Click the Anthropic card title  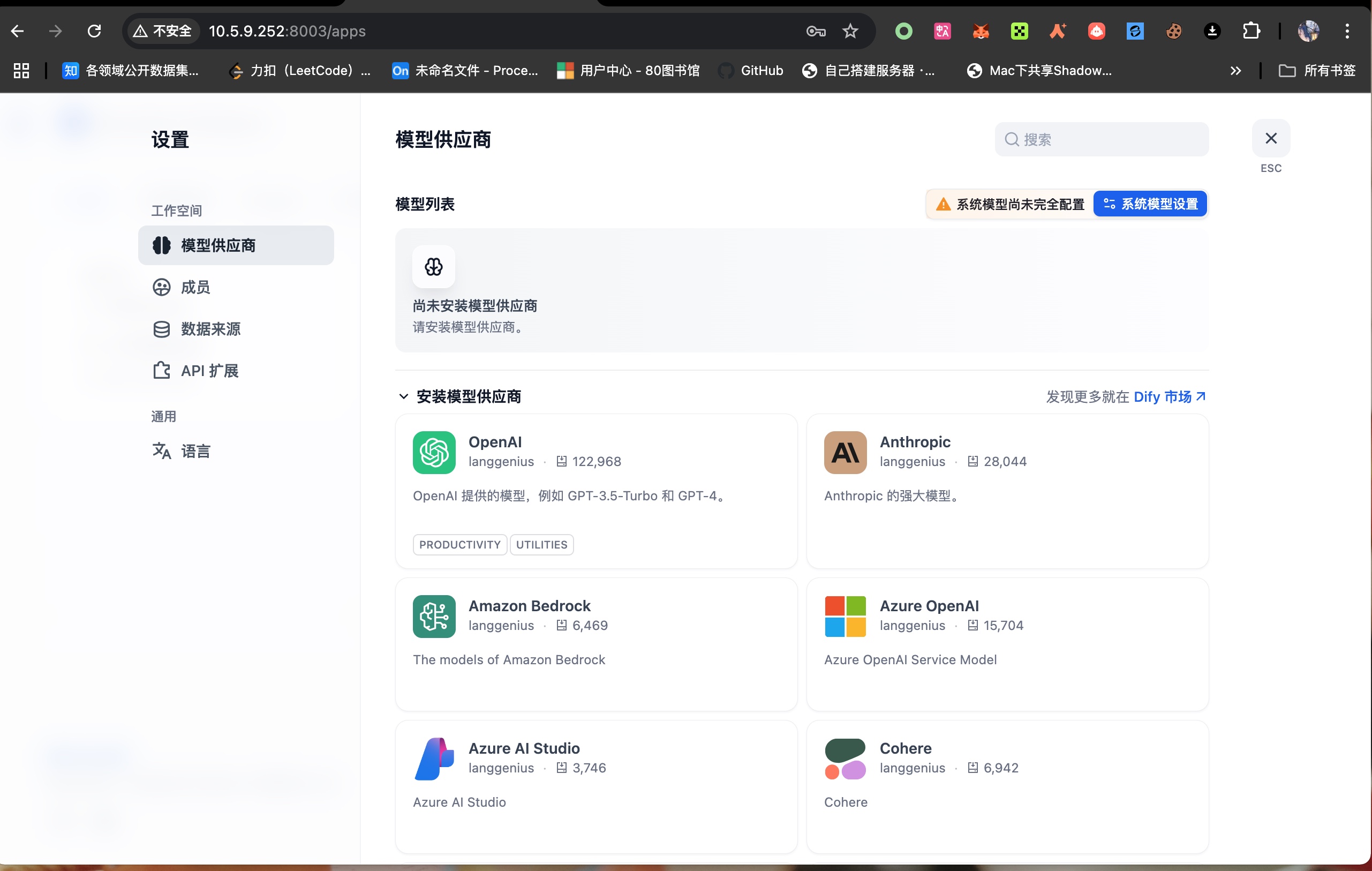915,442
